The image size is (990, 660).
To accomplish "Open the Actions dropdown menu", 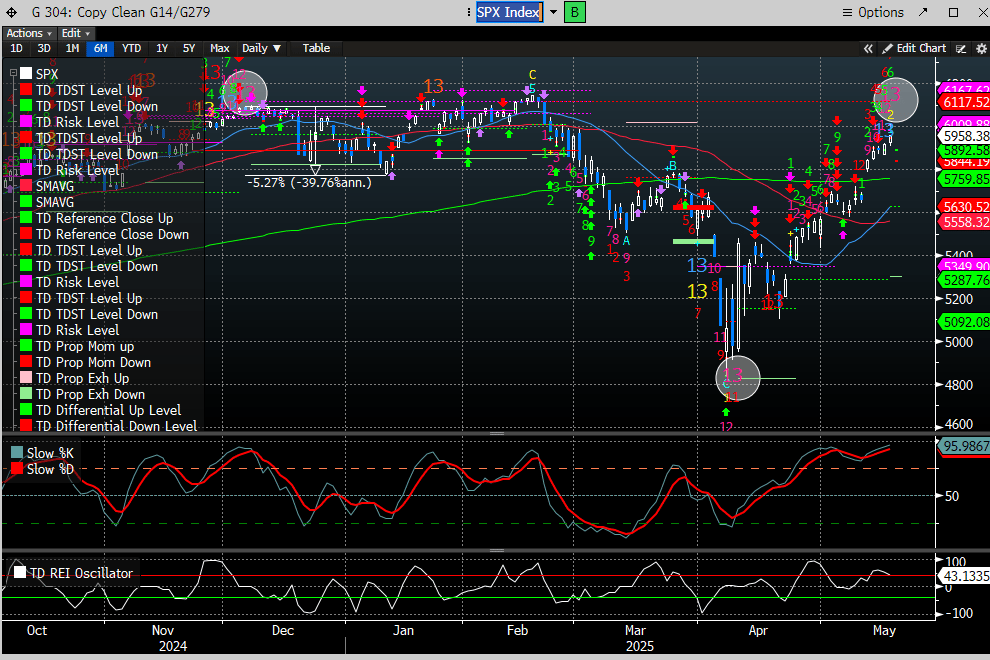I will point(29,33).
